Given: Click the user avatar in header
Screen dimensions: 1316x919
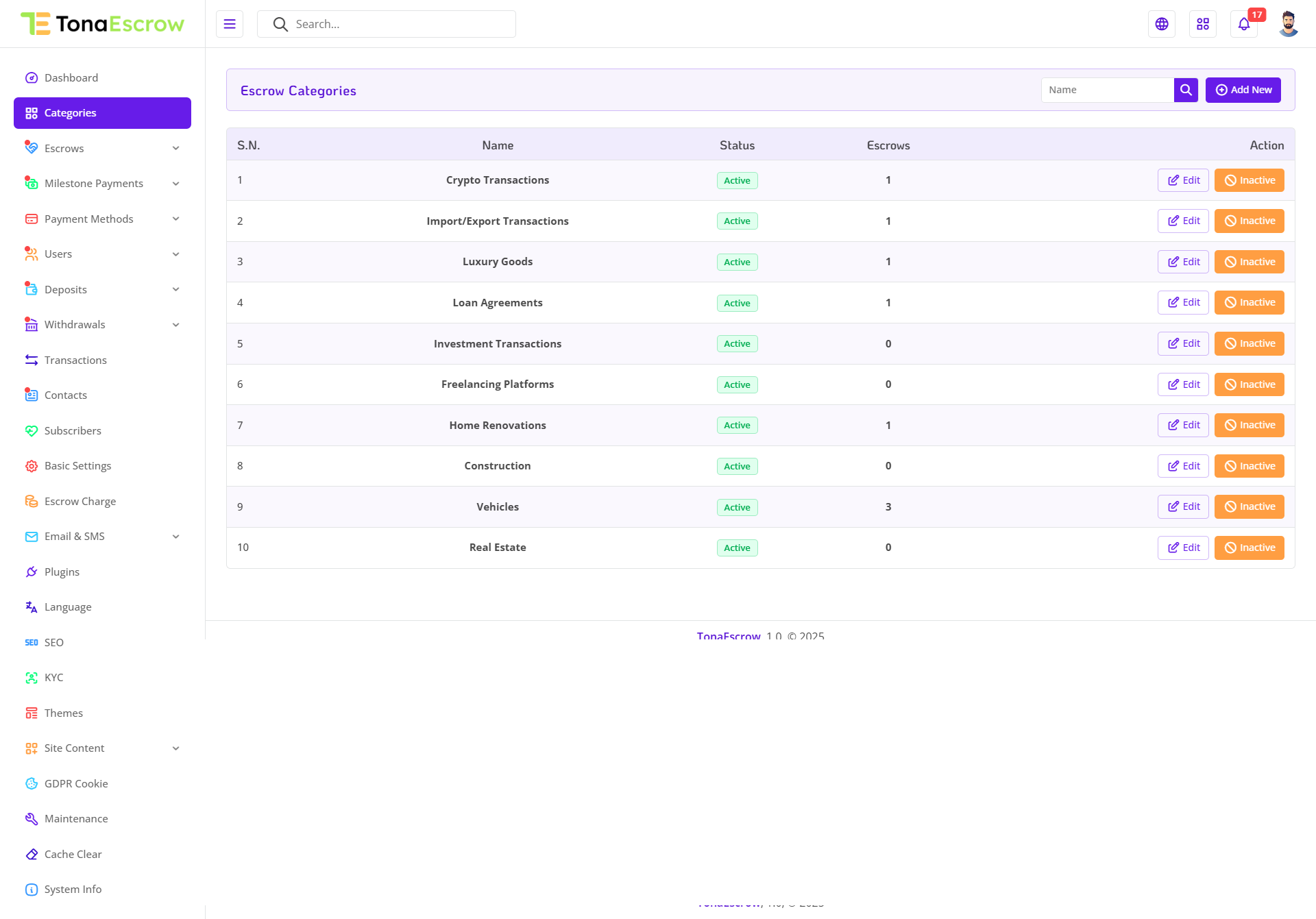Looking at the screenshot, I should pos(1288,24).
